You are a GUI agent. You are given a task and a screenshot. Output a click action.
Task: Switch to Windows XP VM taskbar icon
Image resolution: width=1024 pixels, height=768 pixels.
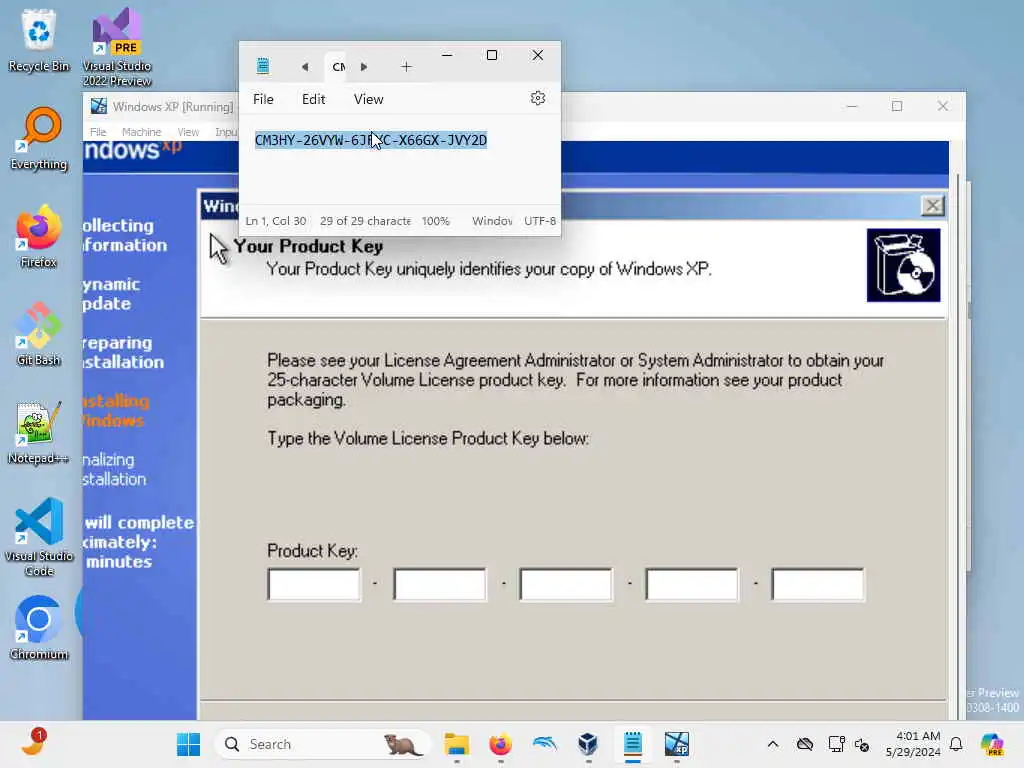point(677,744)
